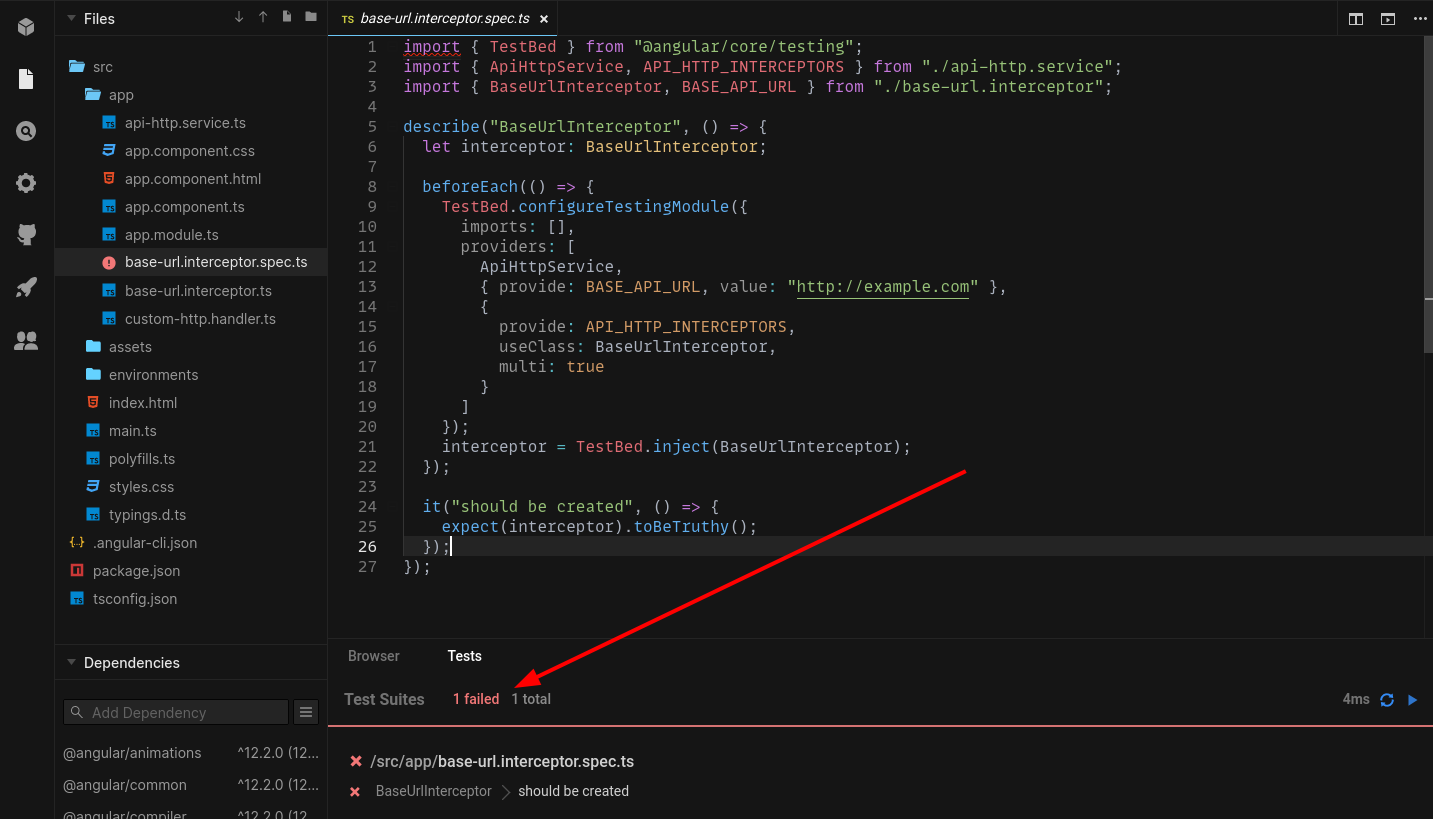Screen dimensions: 1433x819
Task: Click the Test Suites label
Action: point(384,699)
